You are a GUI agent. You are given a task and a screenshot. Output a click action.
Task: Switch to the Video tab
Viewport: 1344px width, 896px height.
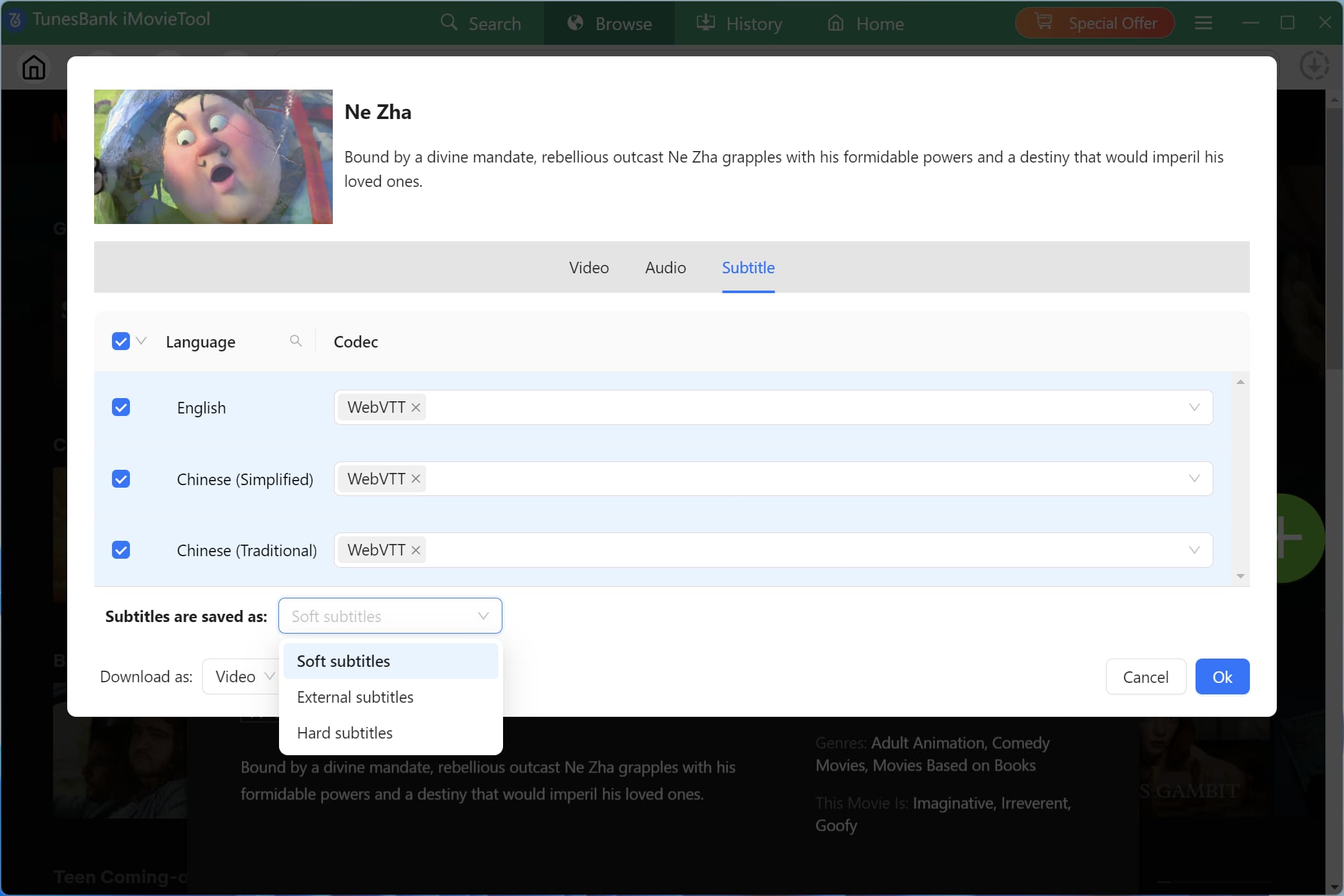(x=589, y=268)
